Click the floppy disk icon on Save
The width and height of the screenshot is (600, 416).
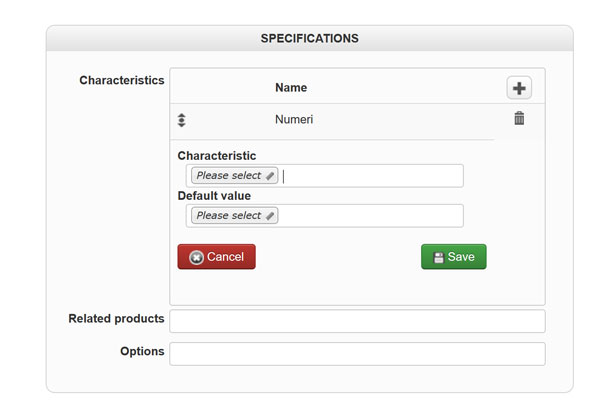pyautogui.click(x=438, y=257)
